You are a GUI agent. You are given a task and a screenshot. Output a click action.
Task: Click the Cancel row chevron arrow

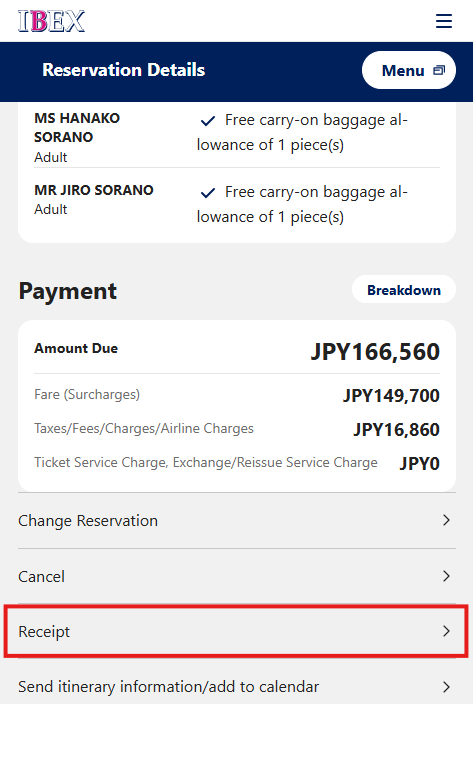[446, 576]
